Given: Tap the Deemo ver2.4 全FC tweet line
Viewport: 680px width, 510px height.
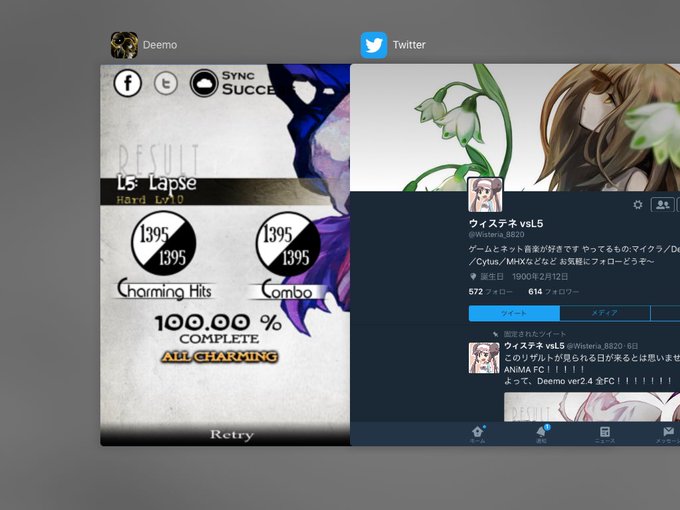Looking at the screenshot, I should point(588,381).
